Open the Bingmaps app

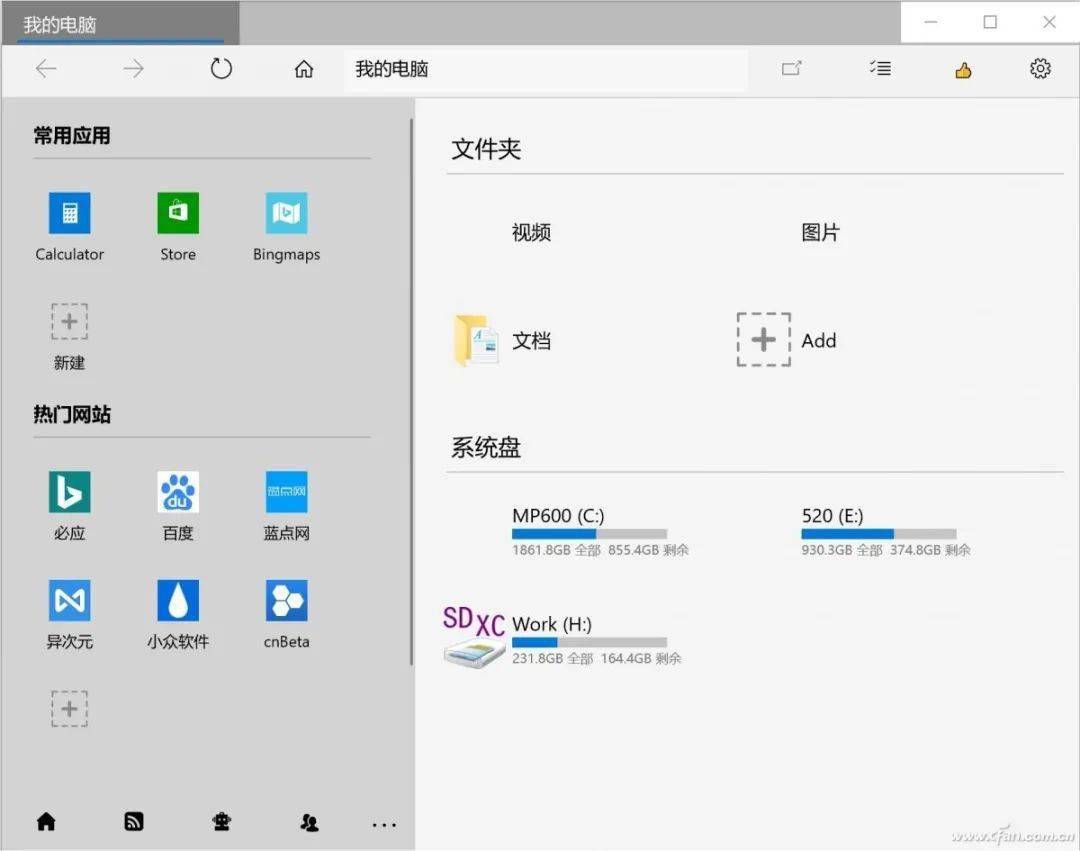(287, 227)
